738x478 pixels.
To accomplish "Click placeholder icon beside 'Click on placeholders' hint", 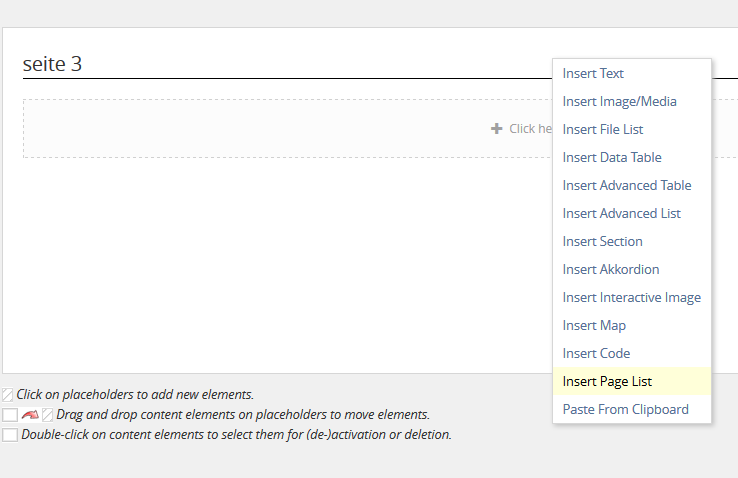I will pyautogui.click(x=8, y=395).
